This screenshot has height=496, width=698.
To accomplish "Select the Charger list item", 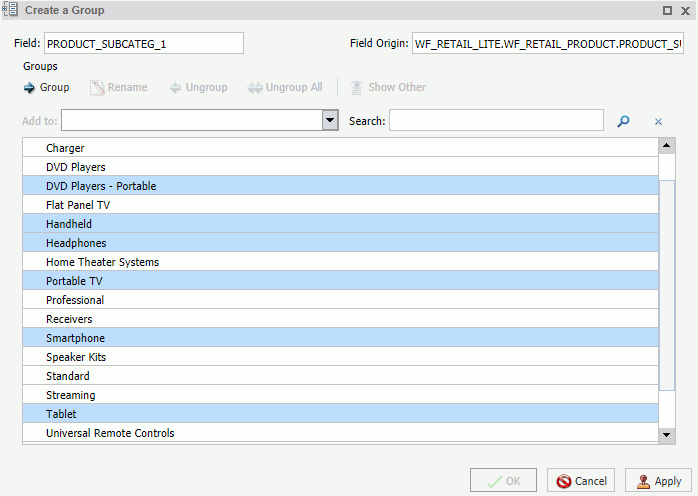I will point(341,147).
